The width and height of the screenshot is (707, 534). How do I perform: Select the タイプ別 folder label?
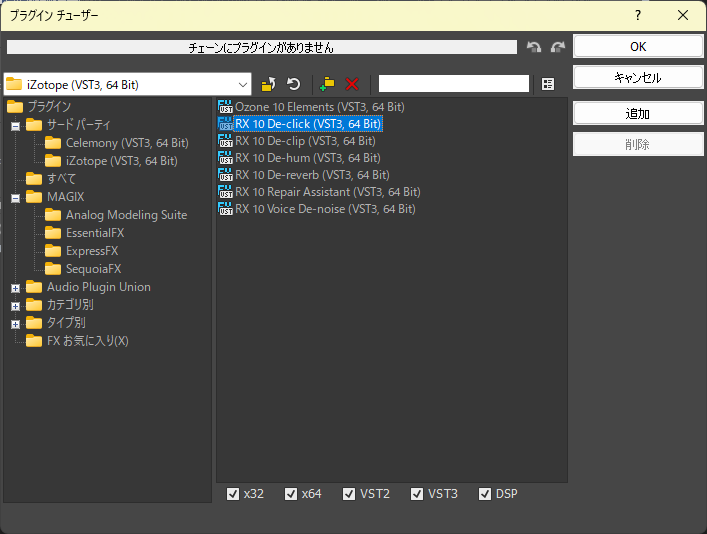66,323
